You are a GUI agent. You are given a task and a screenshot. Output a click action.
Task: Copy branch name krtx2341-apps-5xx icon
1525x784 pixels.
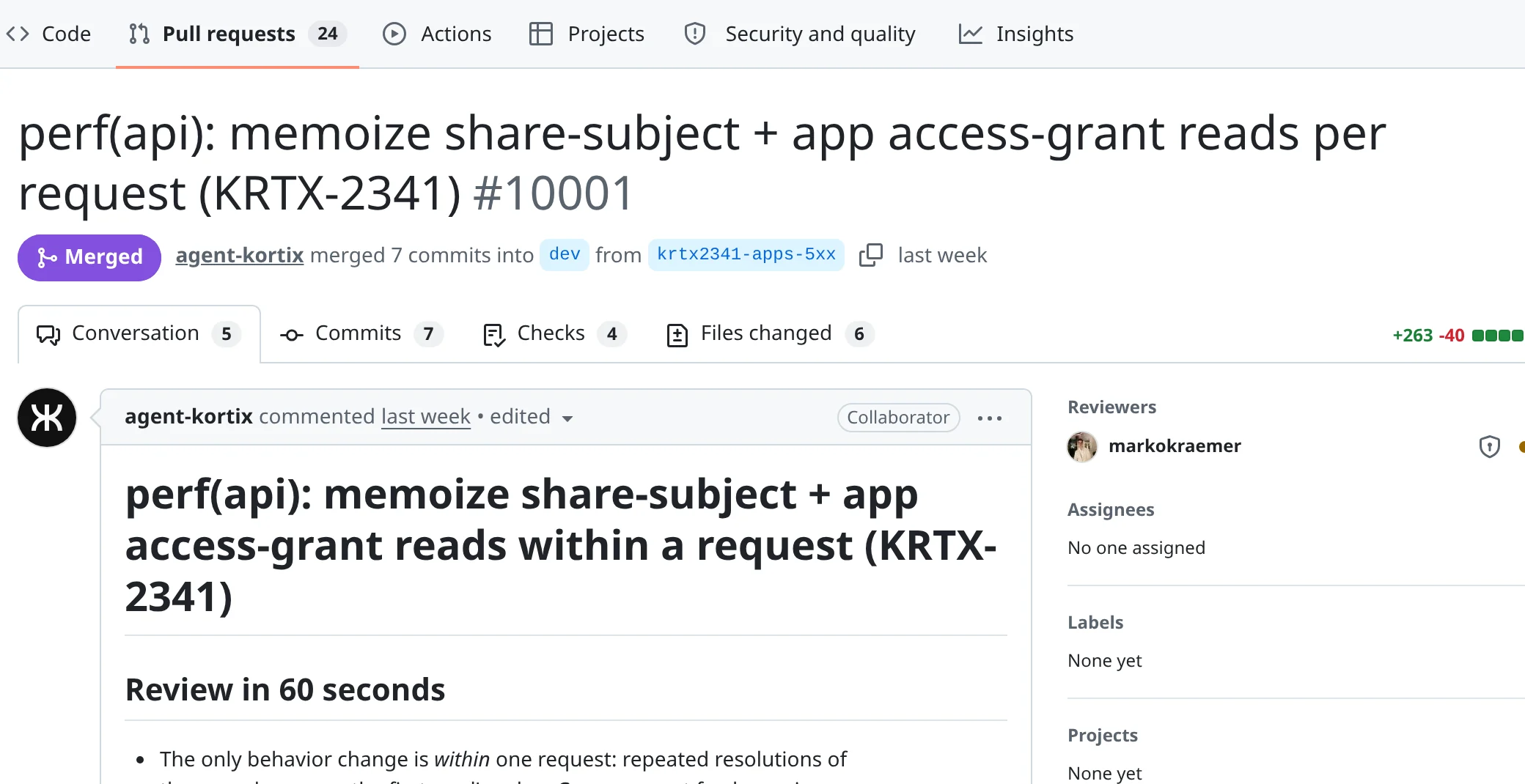(871, 255)
